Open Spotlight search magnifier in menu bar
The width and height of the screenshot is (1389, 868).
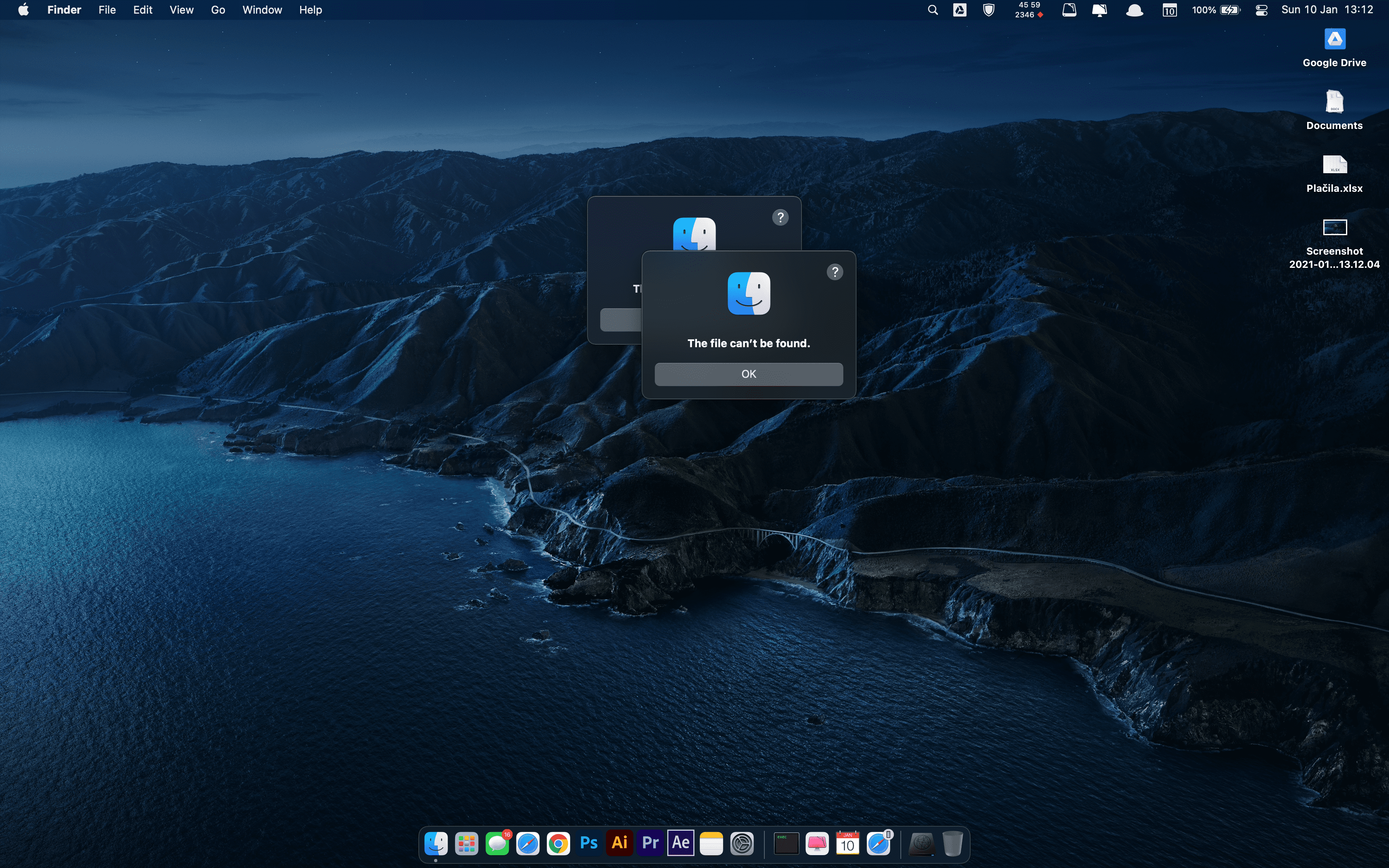[933, 10]
